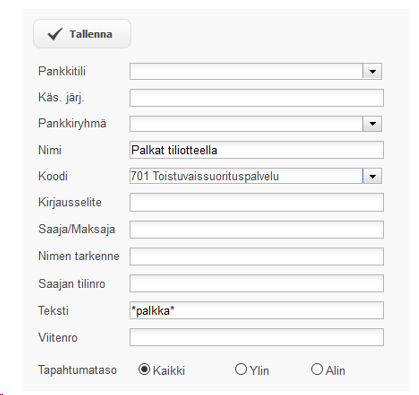Click the Teksti field containing *palkka*
Screen dimensions: 419x395
point(257,310)
